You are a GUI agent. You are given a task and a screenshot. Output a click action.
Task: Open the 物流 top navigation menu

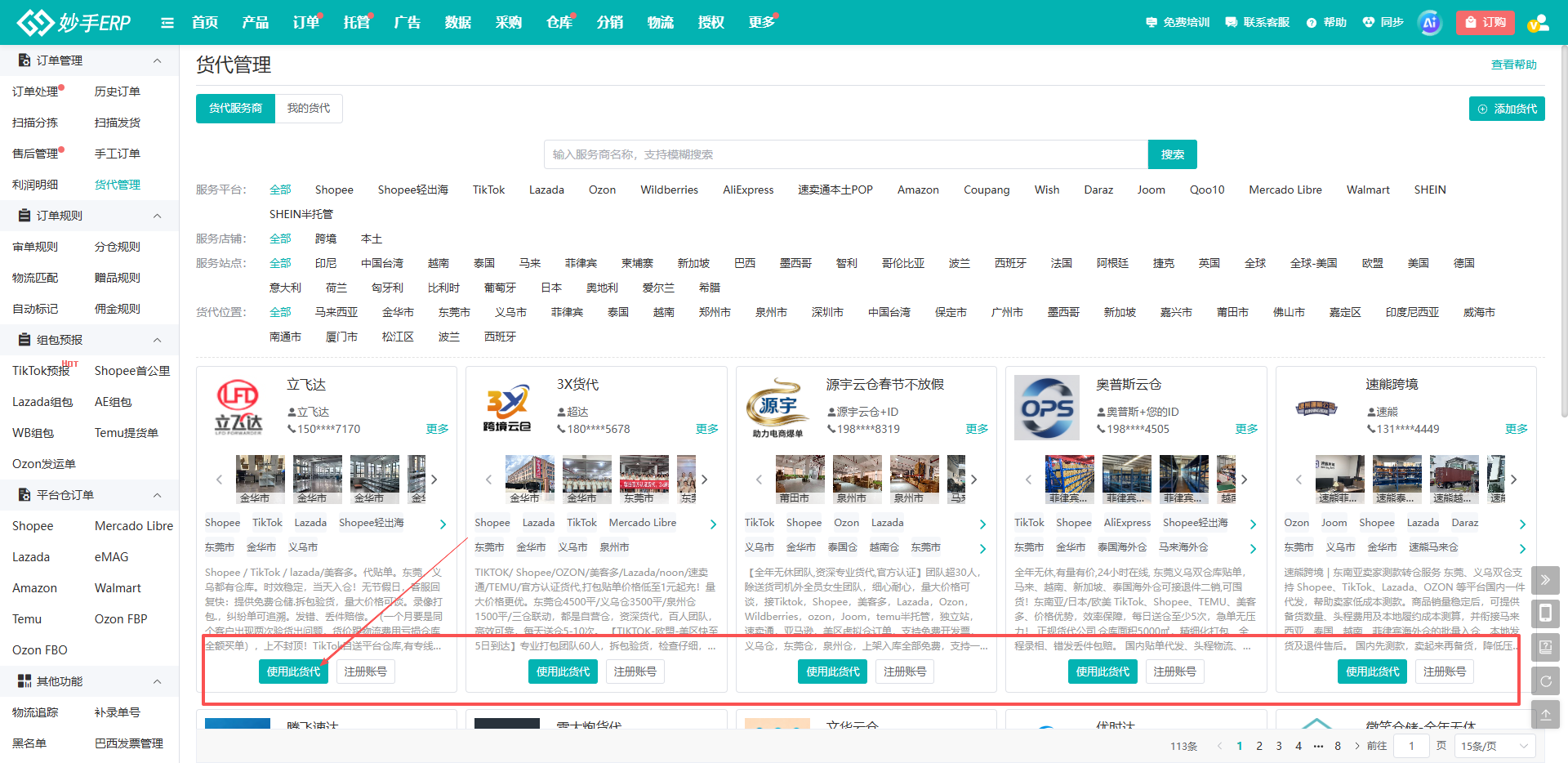[661, 23]
